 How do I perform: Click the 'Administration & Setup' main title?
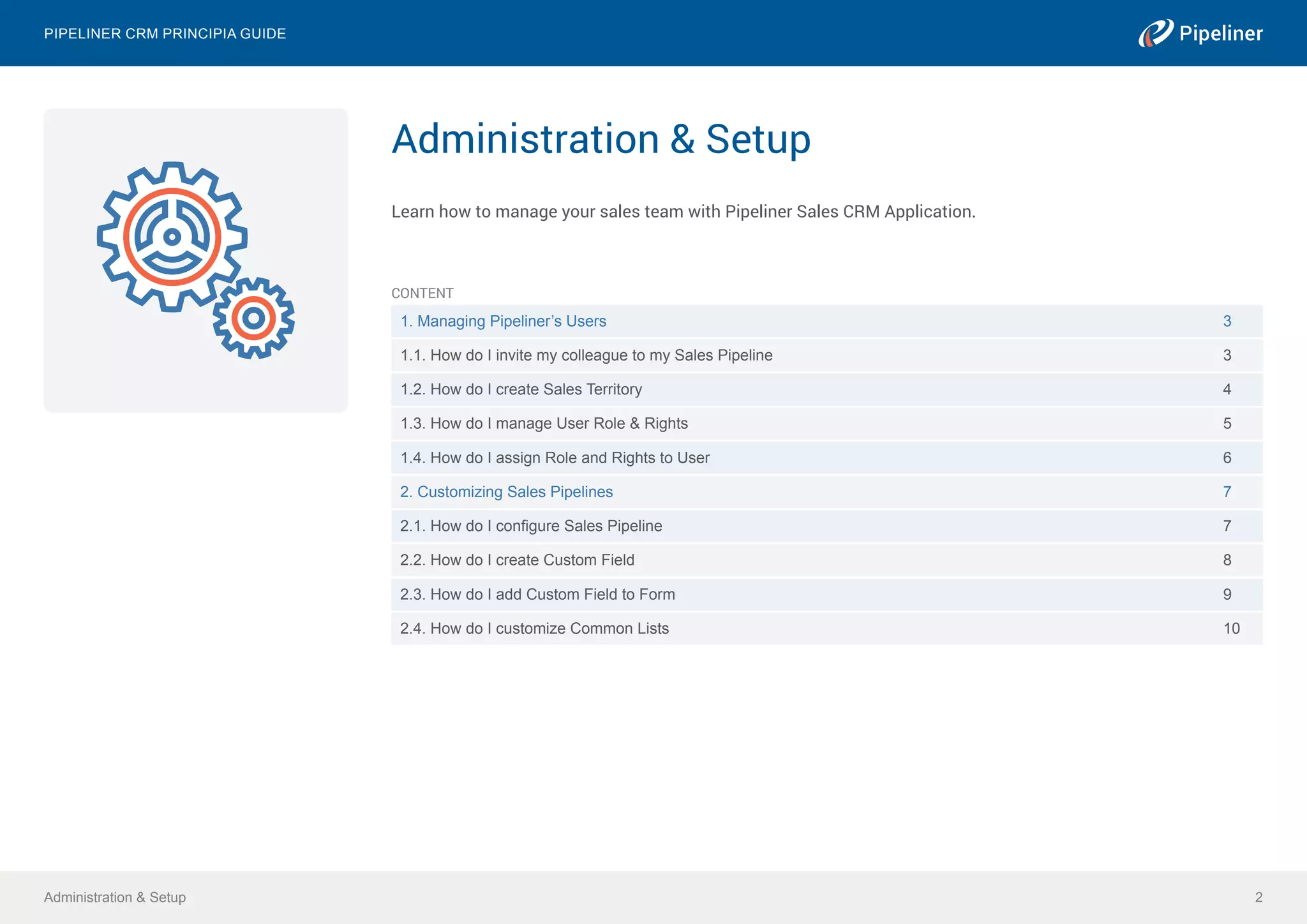coord(601,139)
